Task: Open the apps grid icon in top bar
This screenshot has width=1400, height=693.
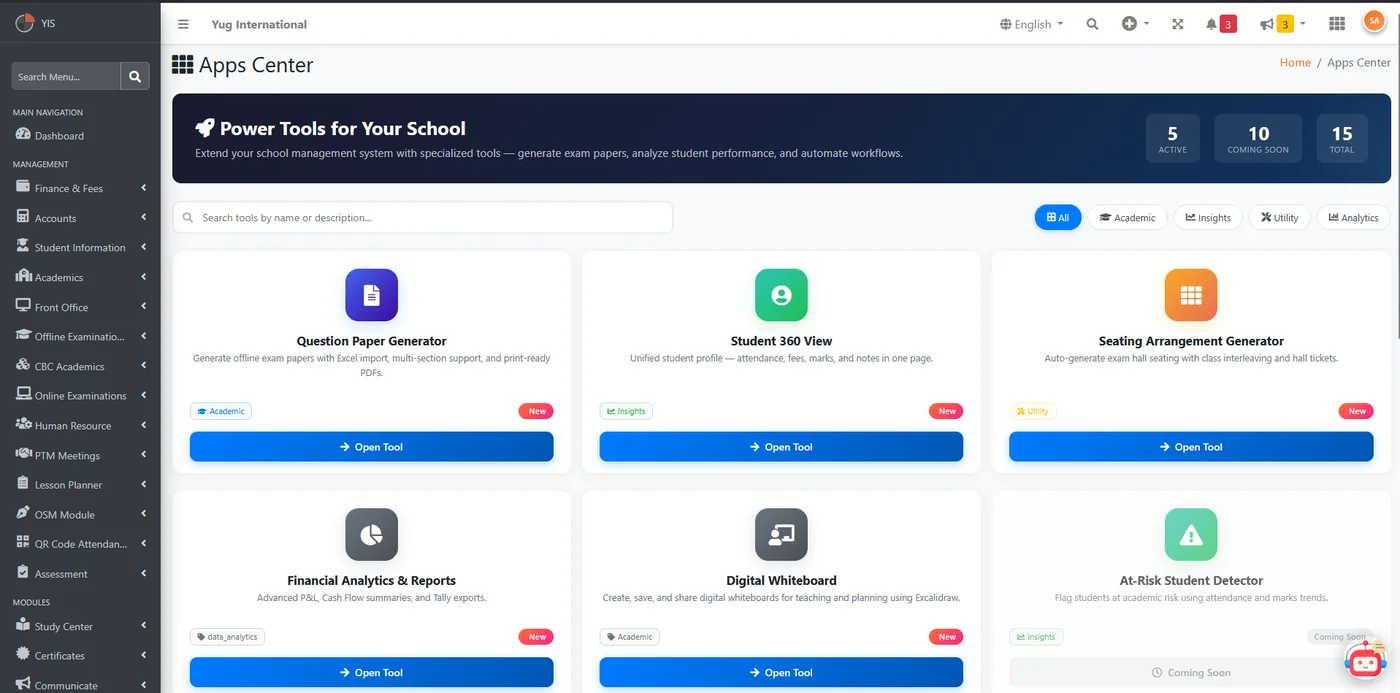Action: coord(1336,24)
